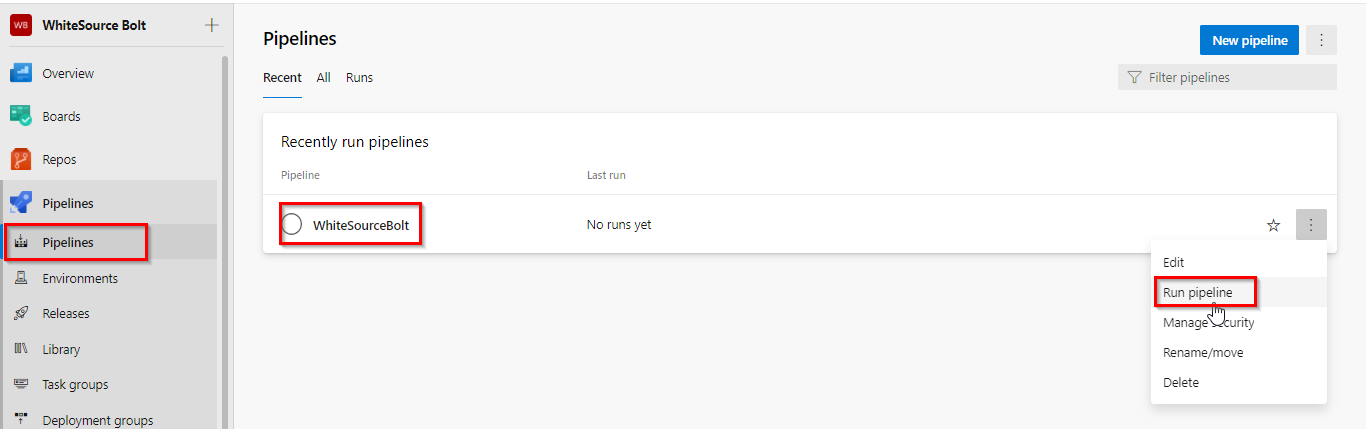Screen dimensions: 1366x429
Task: Open more options next to New pipeline
Action: click(1321, 40)
